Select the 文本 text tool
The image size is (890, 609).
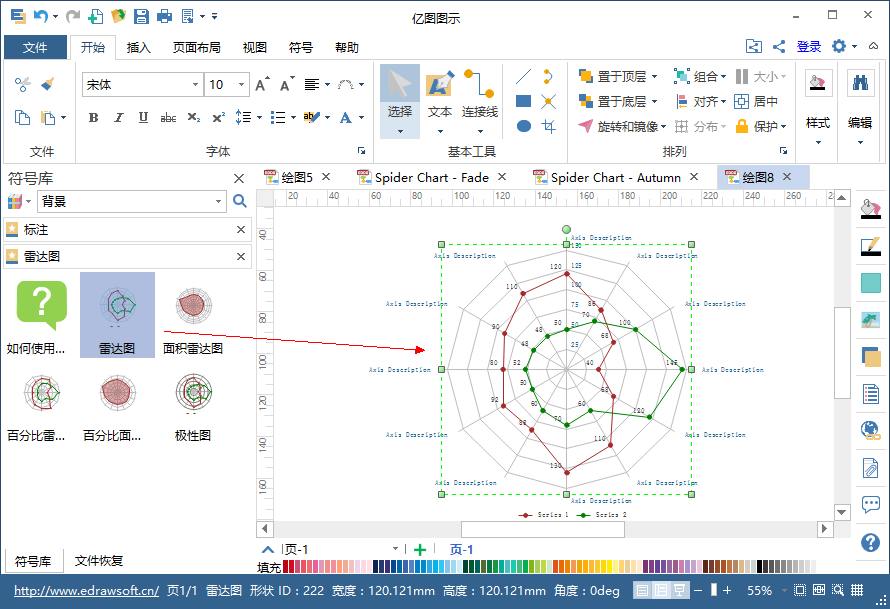pos(440,101)
